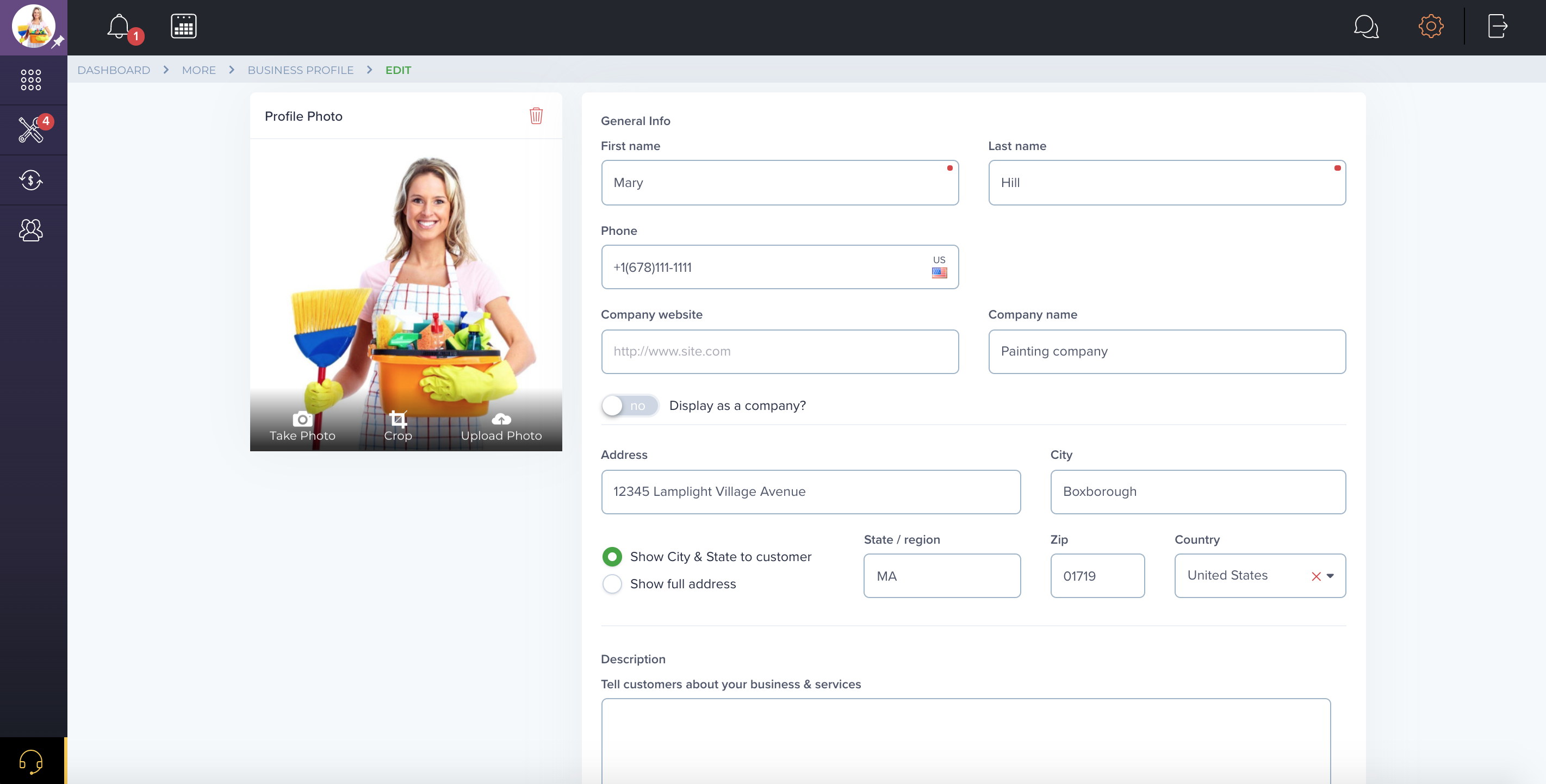Open the calendar icon in top bar

tap(184, 27)
